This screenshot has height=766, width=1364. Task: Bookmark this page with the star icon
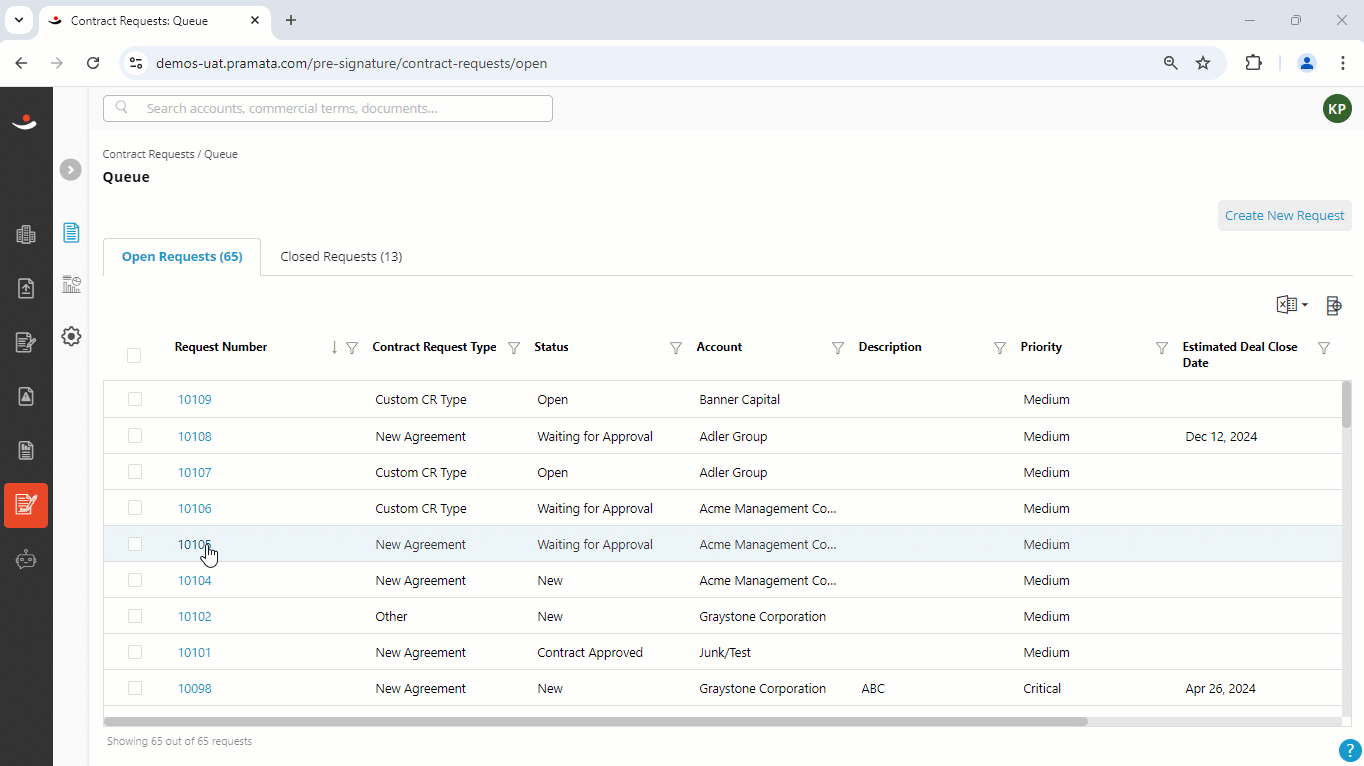point(1203,63)
